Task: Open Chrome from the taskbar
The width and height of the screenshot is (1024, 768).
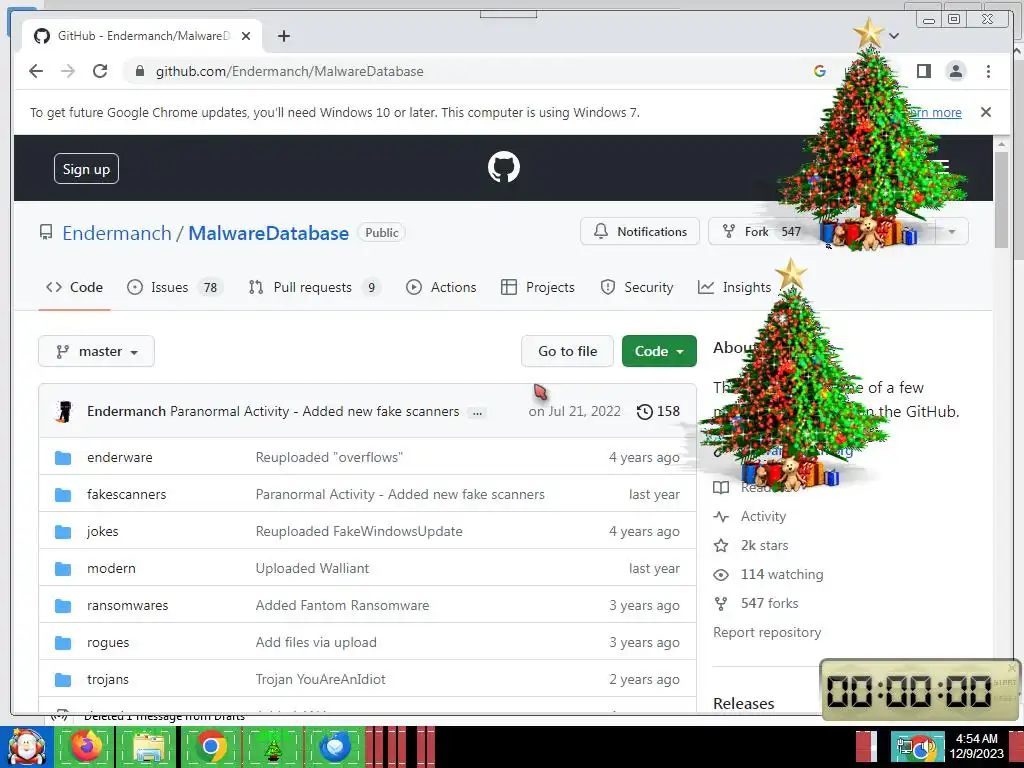Action: [x=211, y=746]
